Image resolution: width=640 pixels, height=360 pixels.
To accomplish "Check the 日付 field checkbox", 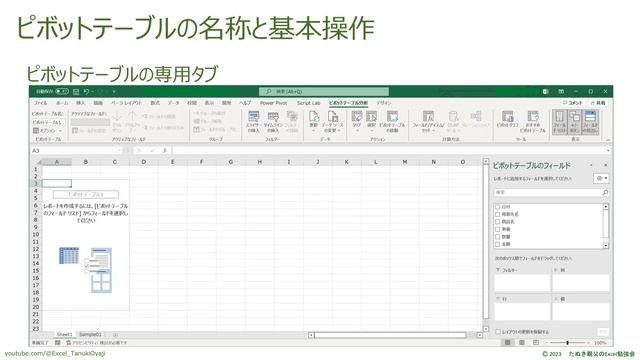I will [498, 207].
